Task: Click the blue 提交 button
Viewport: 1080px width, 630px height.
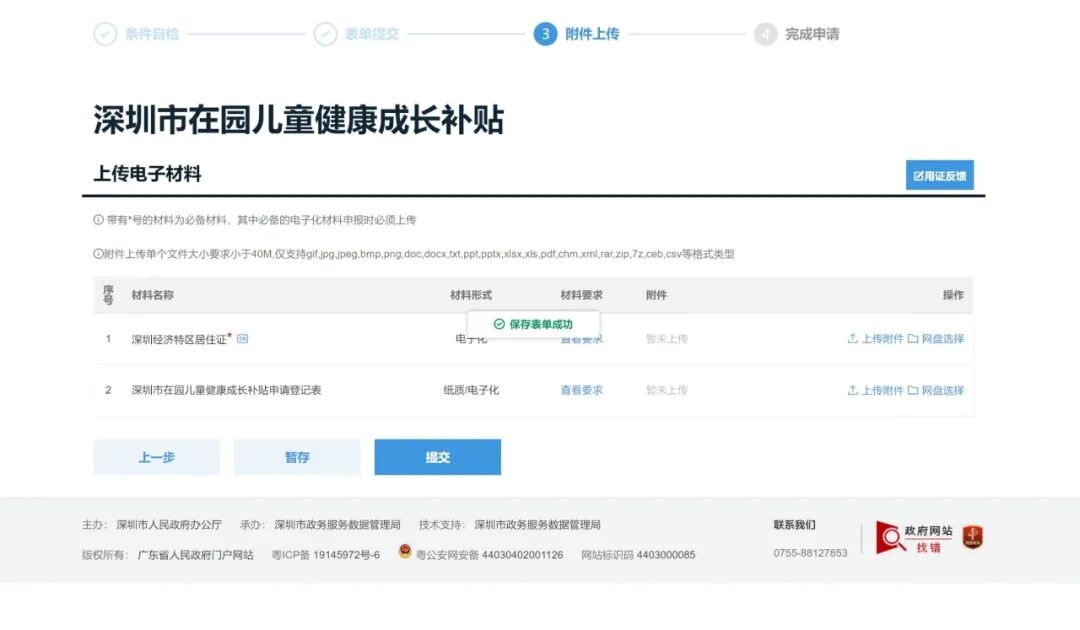Action: [x=437, y=457]
